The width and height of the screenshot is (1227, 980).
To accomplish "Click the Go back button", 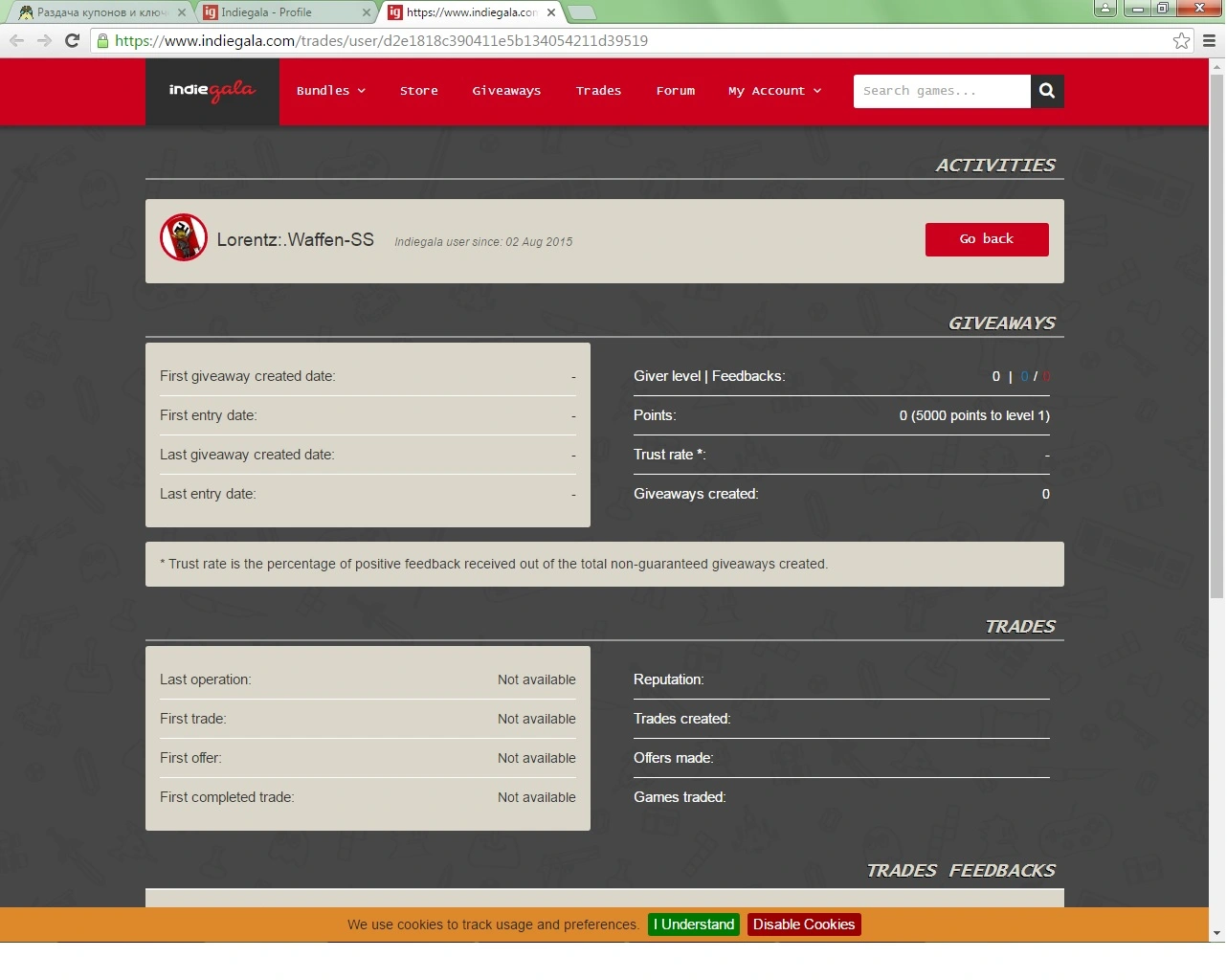I will pyautogui.click(x=987, y=239).
